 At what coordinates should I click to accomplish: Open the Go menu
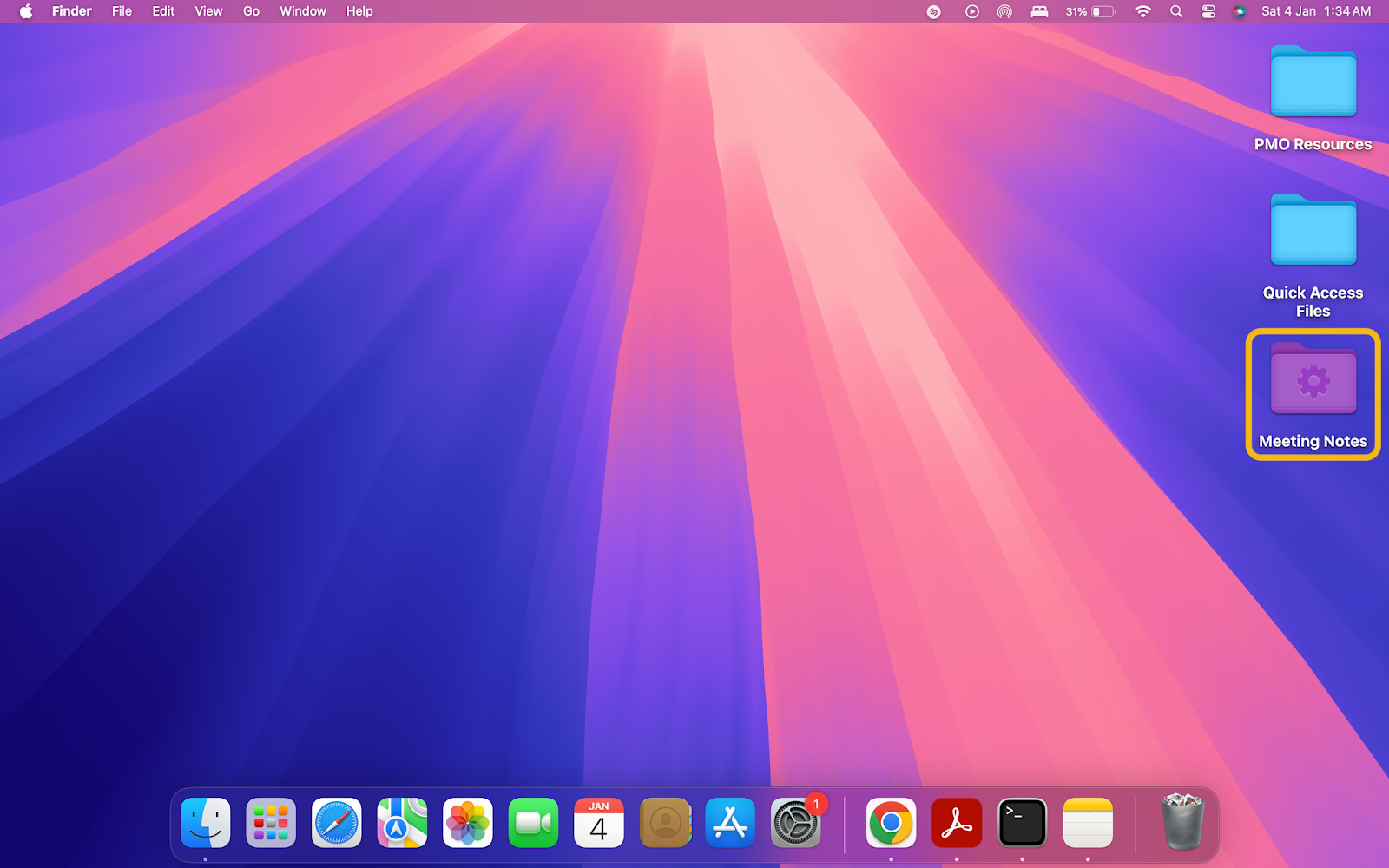[250, 11]
